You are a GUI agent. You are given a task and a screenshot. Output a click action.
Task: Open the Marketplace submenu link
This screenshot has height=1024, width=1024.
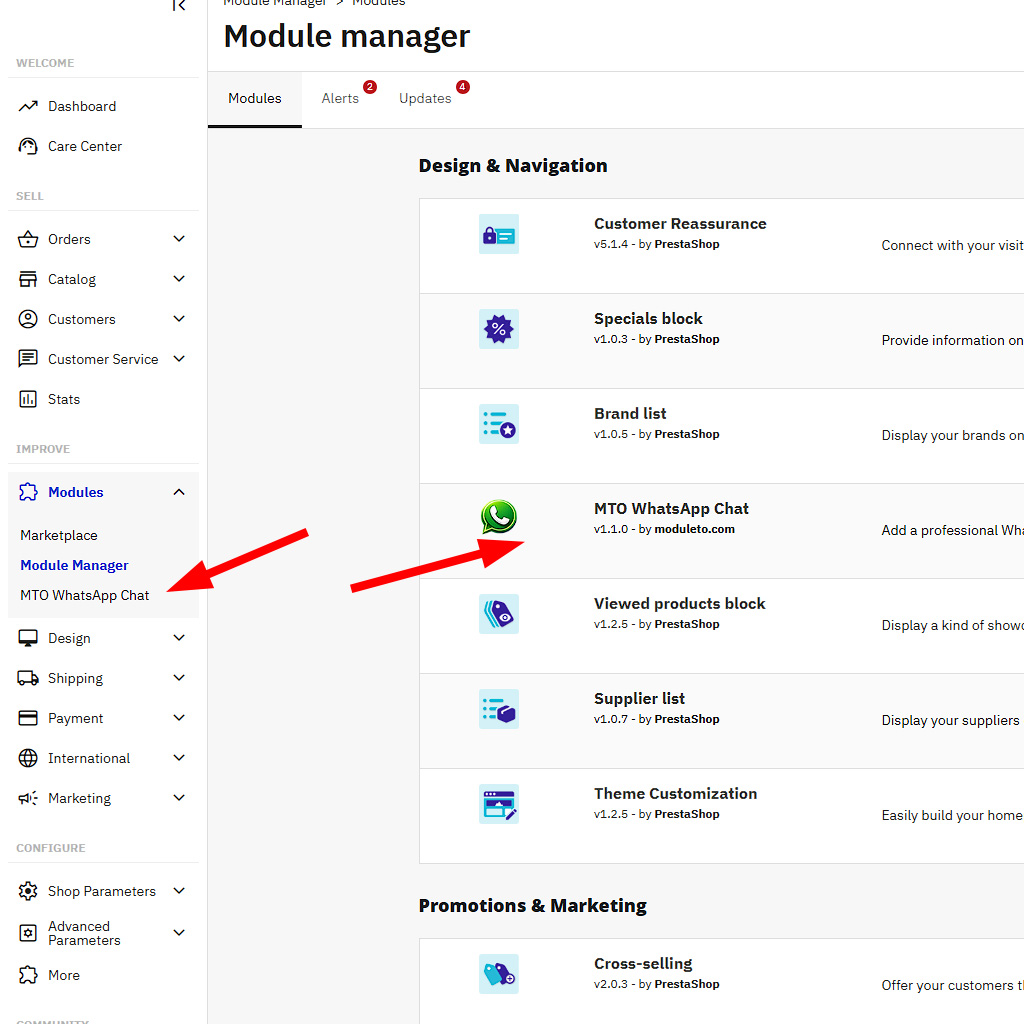[x=59, y=535]
